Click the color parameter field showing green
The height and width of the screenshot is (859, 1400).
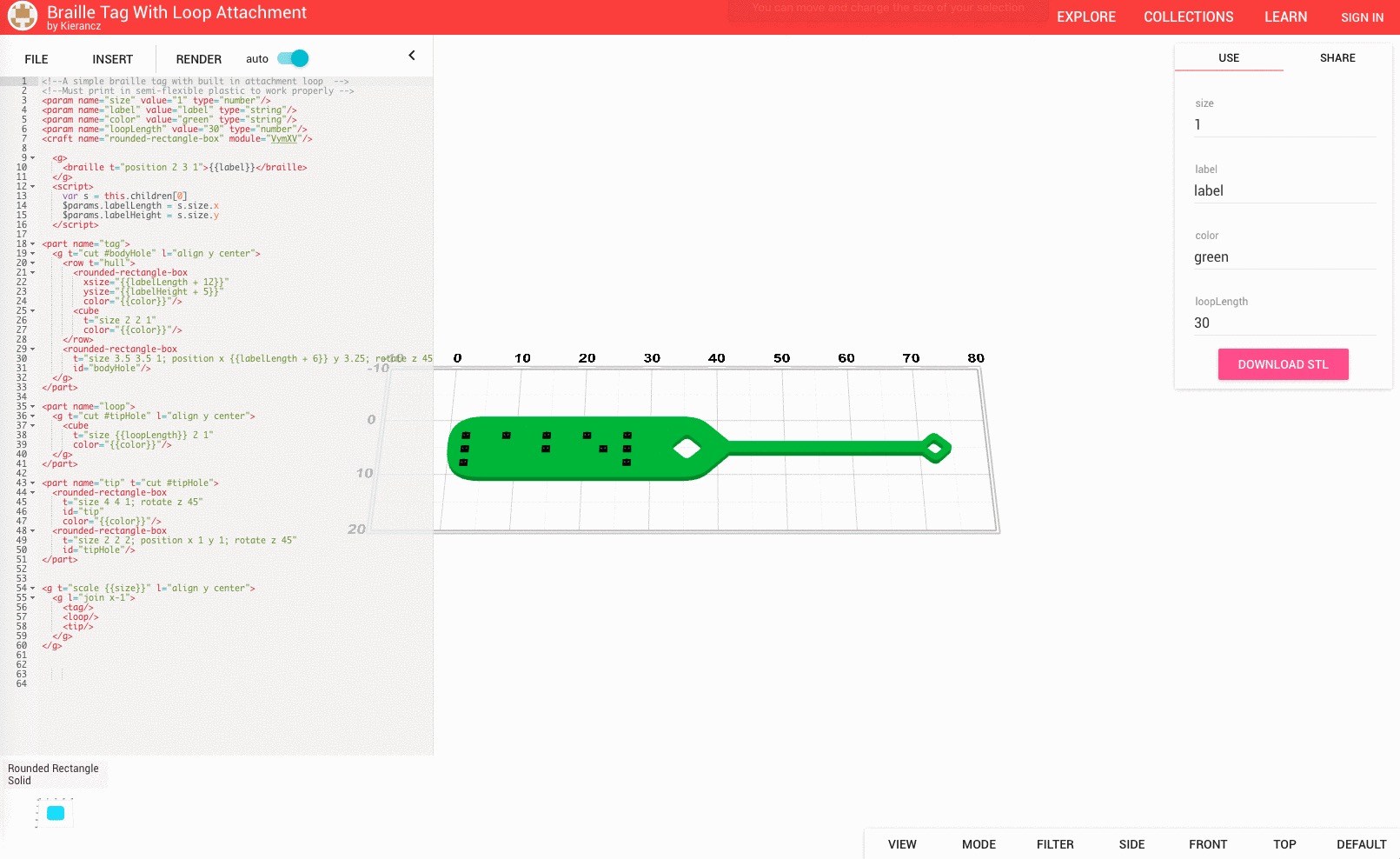click(x=1284, y=256)
